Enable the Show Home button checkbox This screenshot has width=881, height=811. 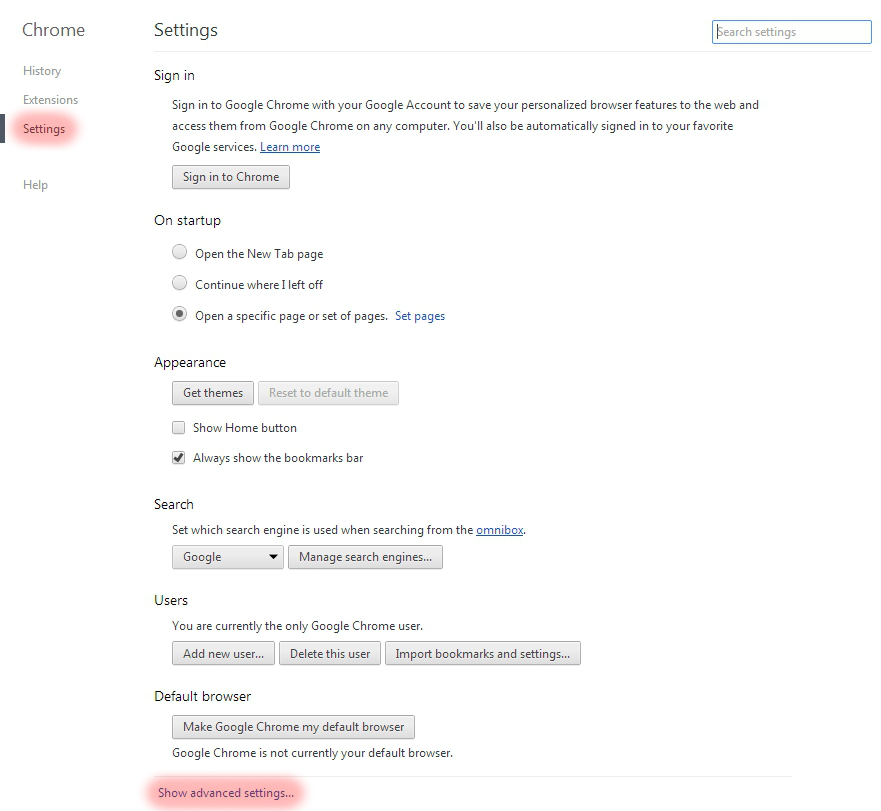(179, 428)
